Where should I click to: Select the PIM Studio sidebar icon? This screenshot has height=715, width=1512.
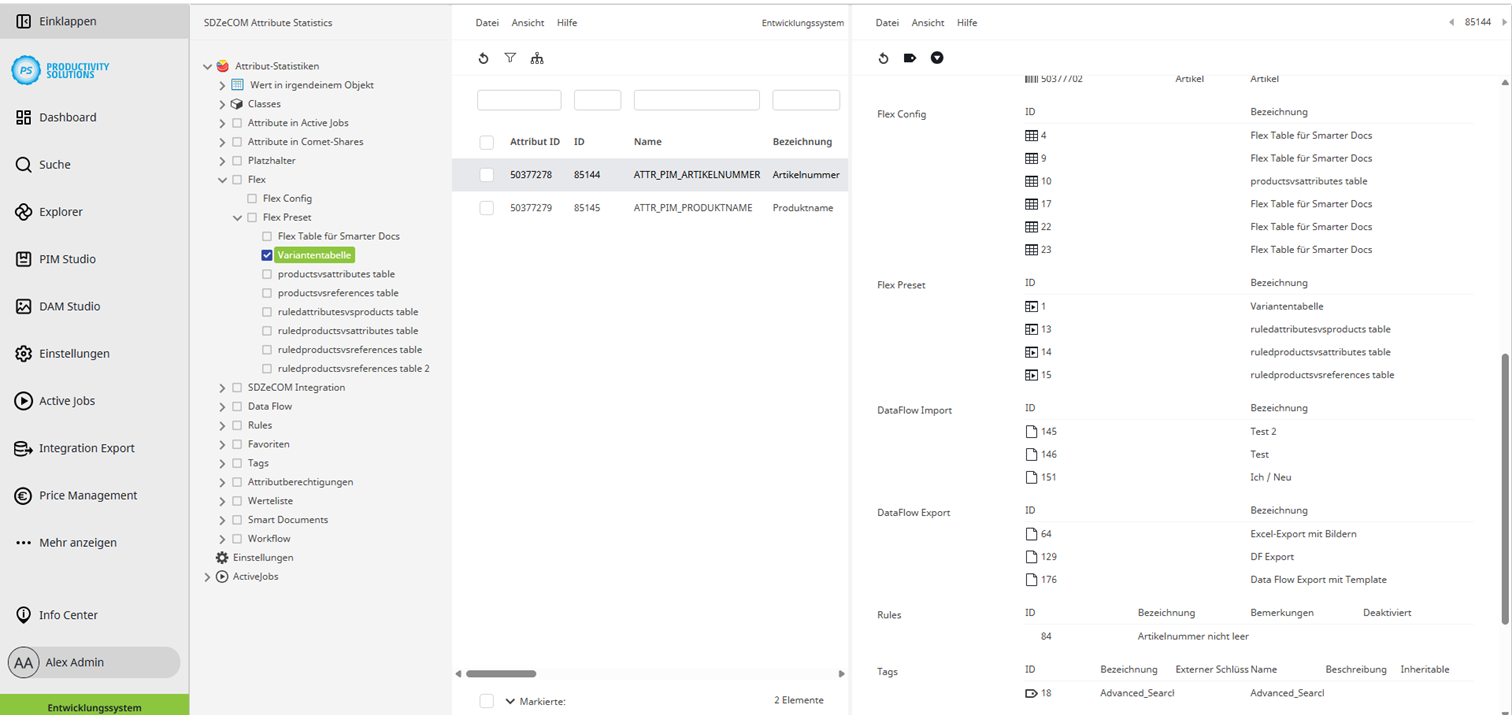coord(24,258)
